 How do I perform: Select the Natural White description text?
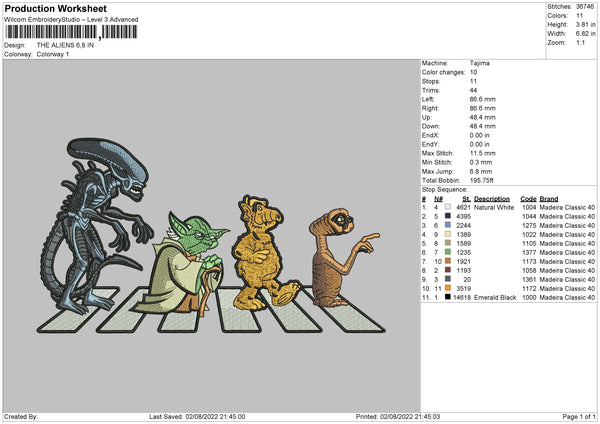[x=494, y=207]
